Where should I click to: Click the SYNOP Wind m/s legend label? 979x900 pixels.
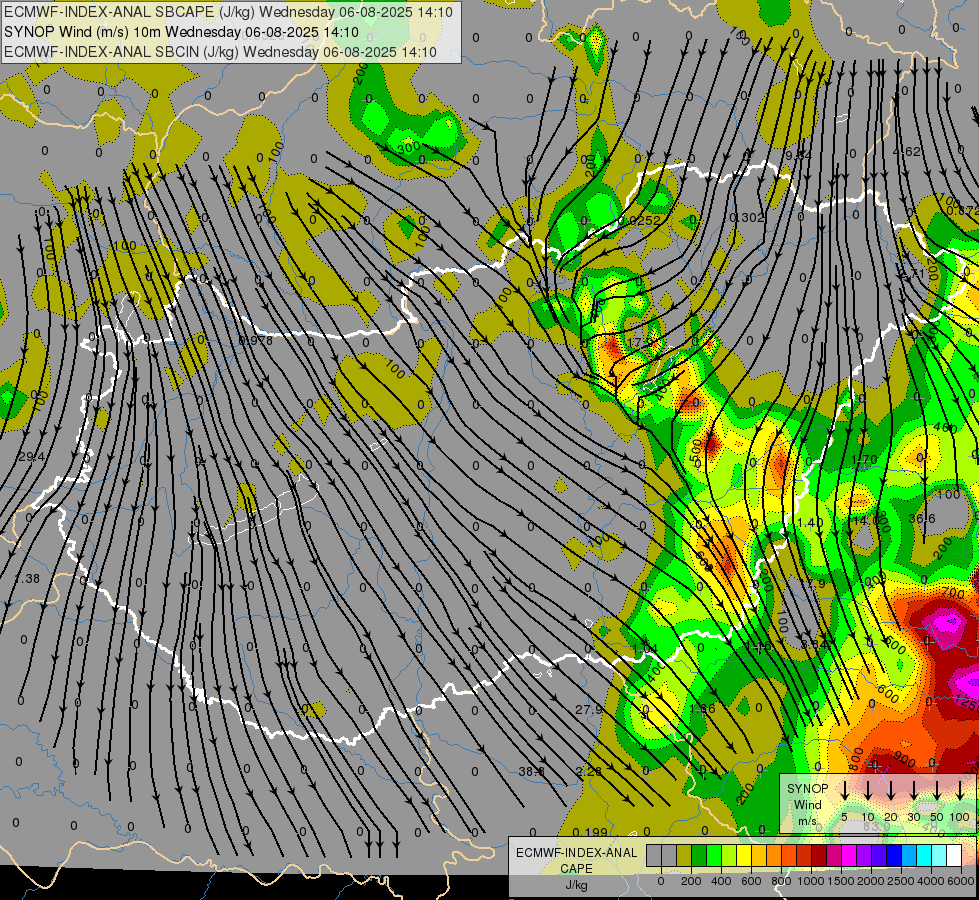point(807,804)
